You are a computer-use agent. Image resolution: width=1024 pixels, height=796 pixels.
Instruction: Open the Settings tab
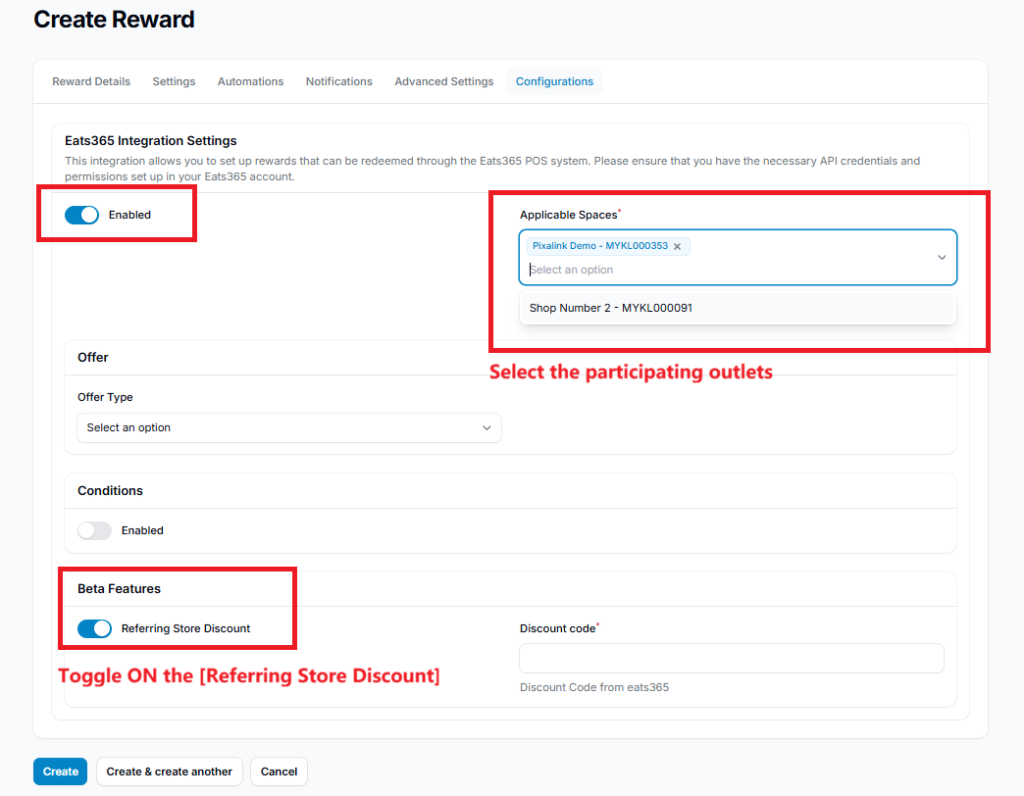[174, 82]
